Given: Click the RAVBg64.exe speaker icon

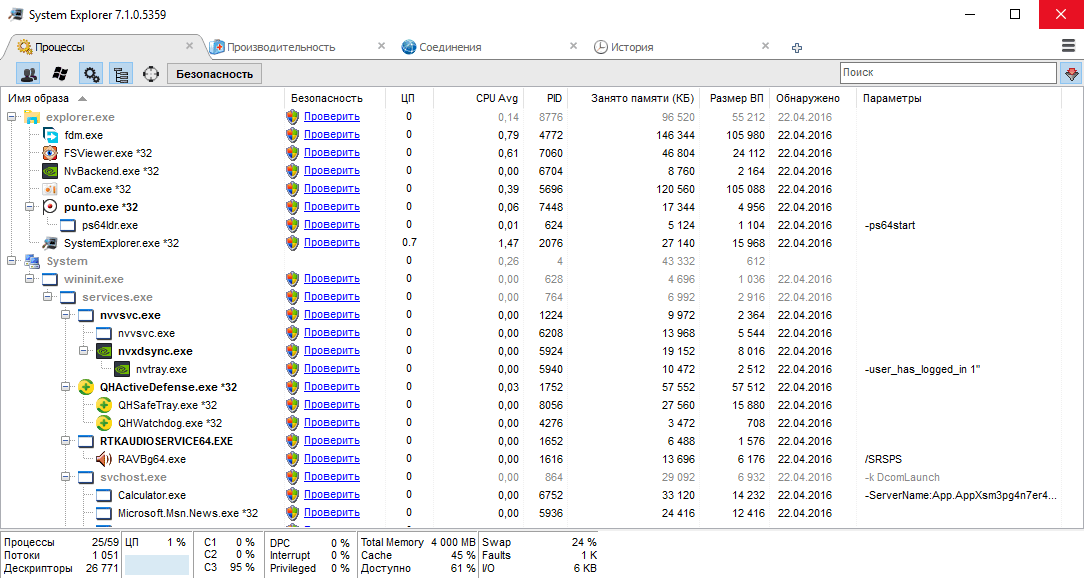Looking at the screenshot, I should 104,459.
